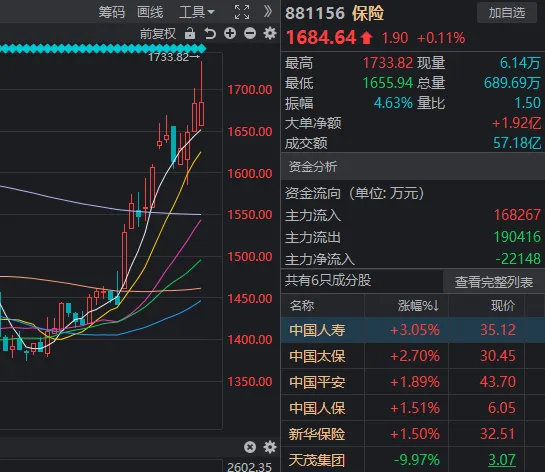Click the 加自选 add to watchlist button
Viewport: 545px width, 472px height.
507,13
